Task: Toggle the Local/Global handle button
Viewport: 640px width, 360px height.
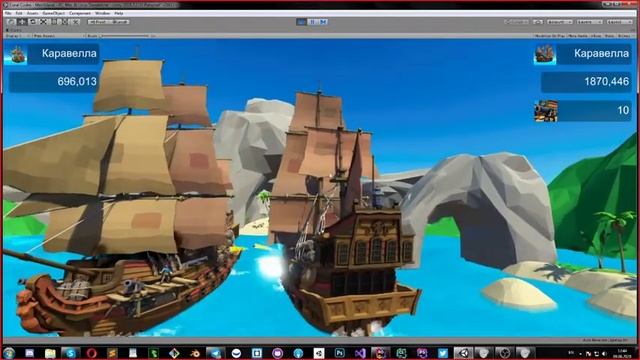Action: [119, 22]
